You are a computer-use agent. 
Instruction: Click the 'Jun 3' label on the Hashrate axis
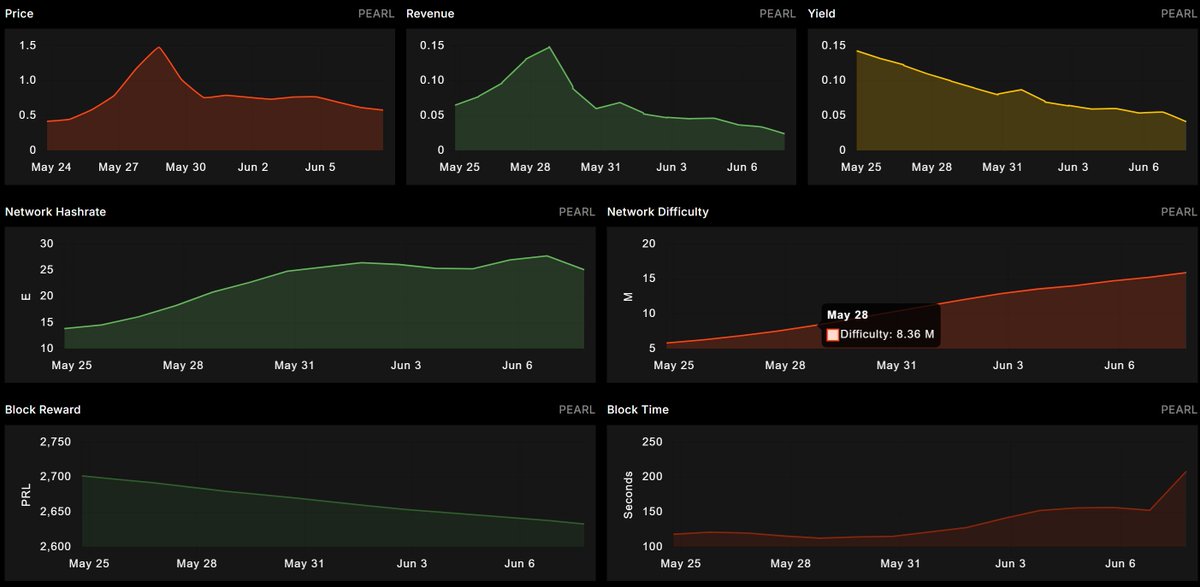click(x=404, y=365)
